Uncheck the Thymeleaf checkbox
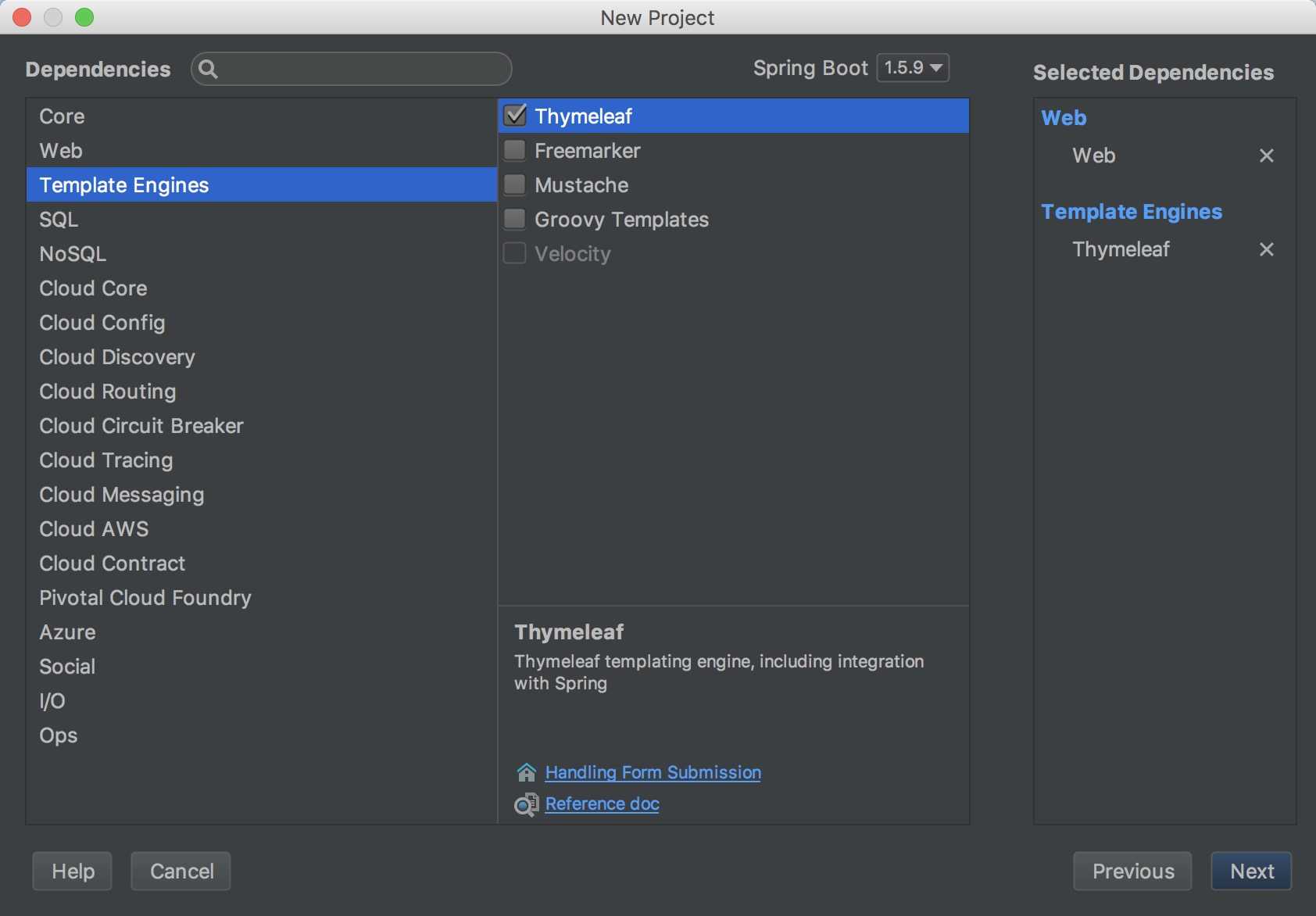 [515, 116]
